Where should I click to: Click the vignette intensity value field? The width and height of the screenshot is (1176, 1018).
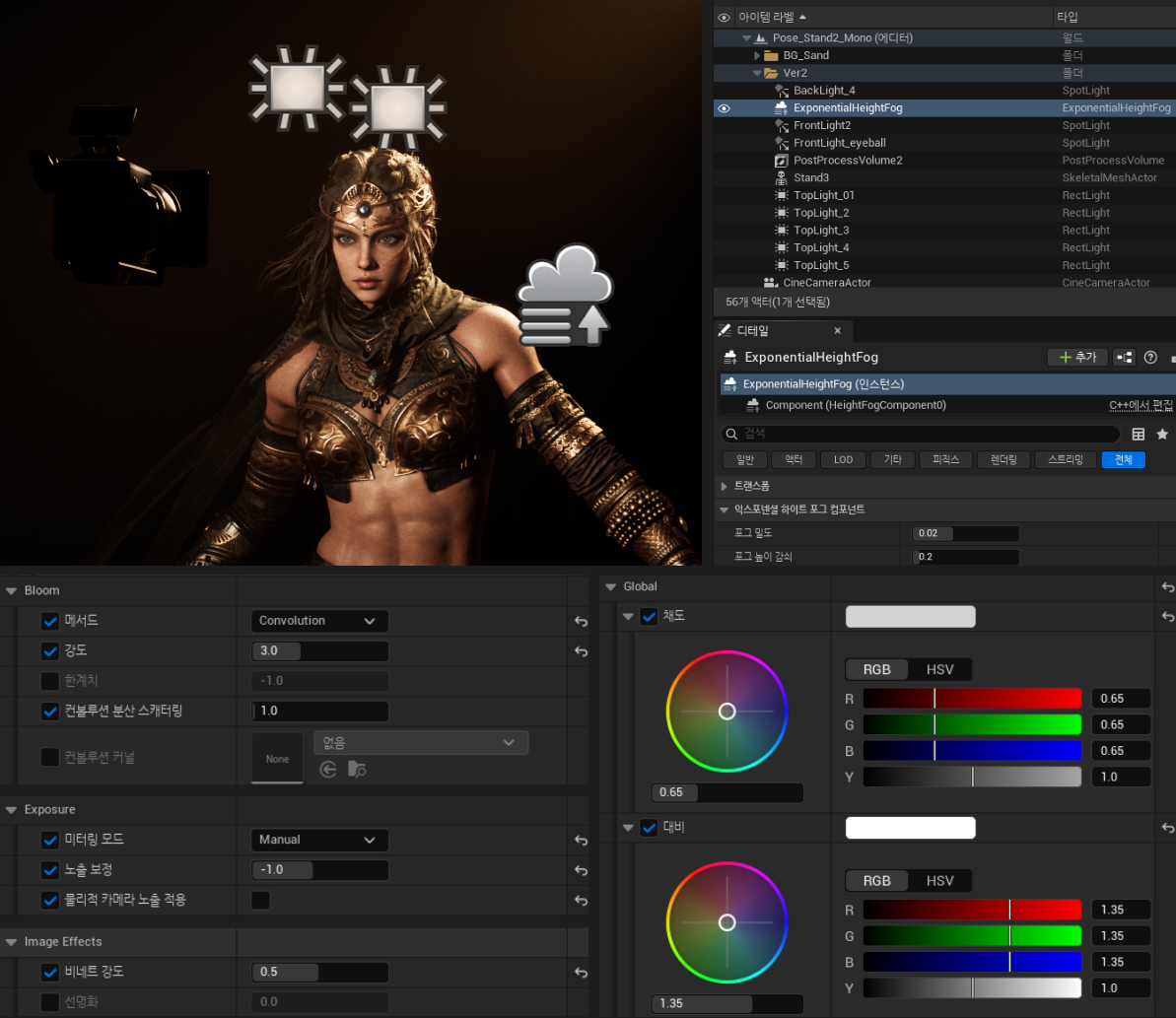pyautogui.click(x=319, y=973)
